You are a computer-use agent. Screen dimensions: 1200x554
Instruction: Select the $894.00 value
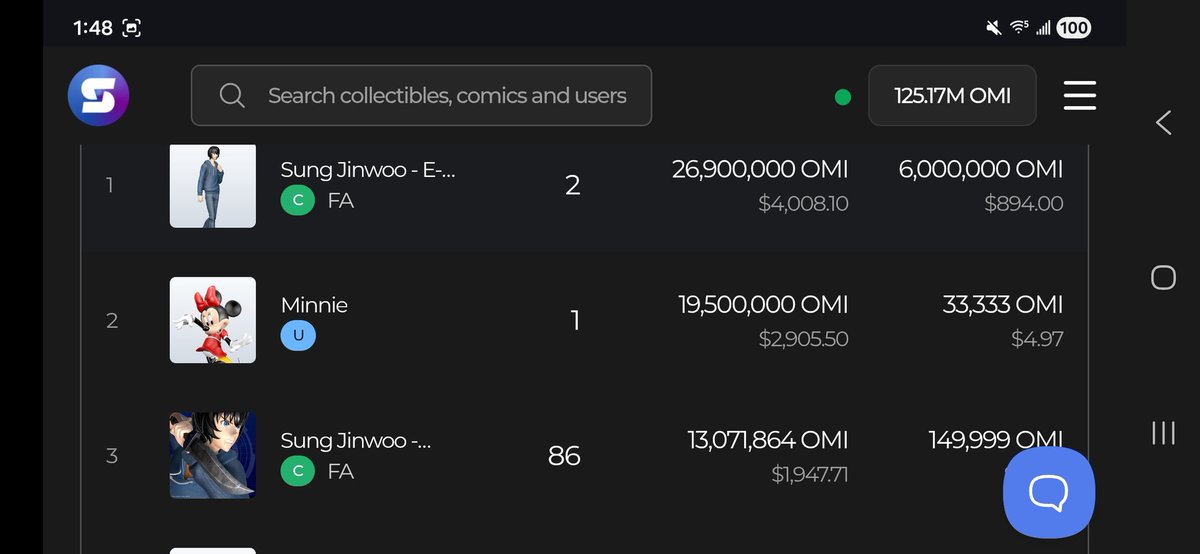point(1024,204)
